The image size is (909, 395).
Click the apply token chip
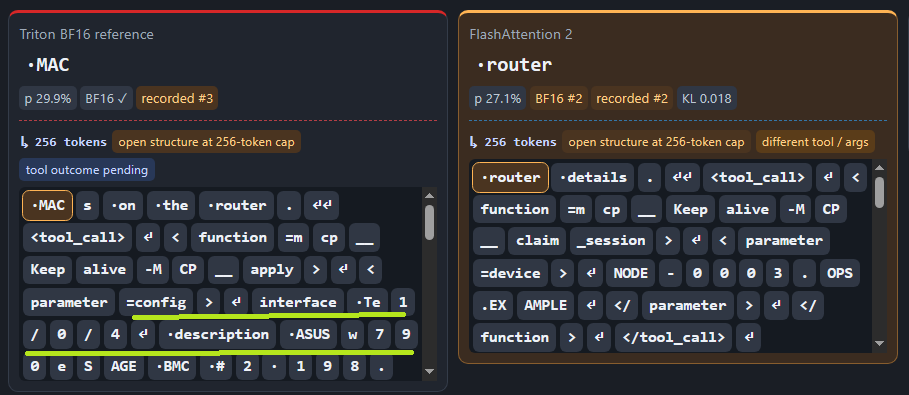[272, 269]
